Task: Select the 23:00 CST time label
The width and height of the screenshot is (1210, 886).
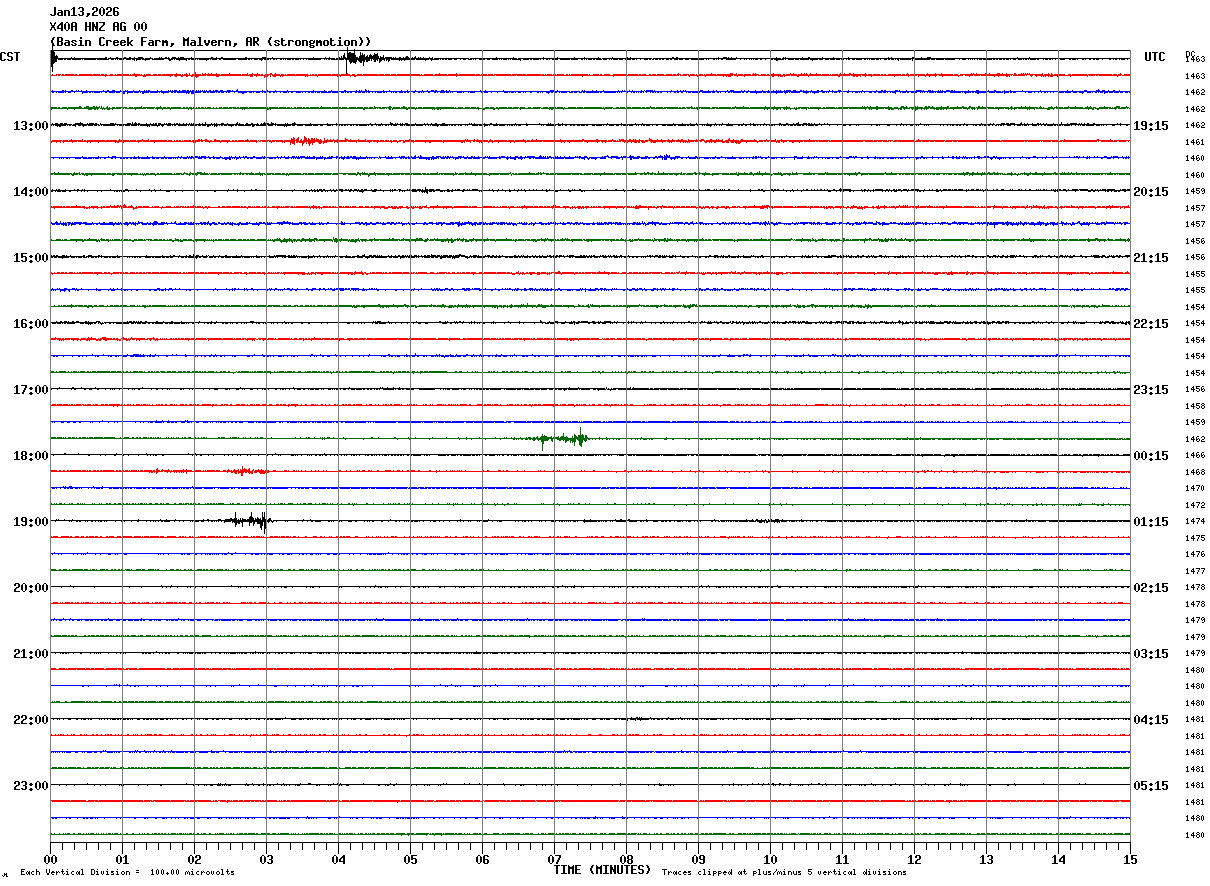Action: point(30,786)
